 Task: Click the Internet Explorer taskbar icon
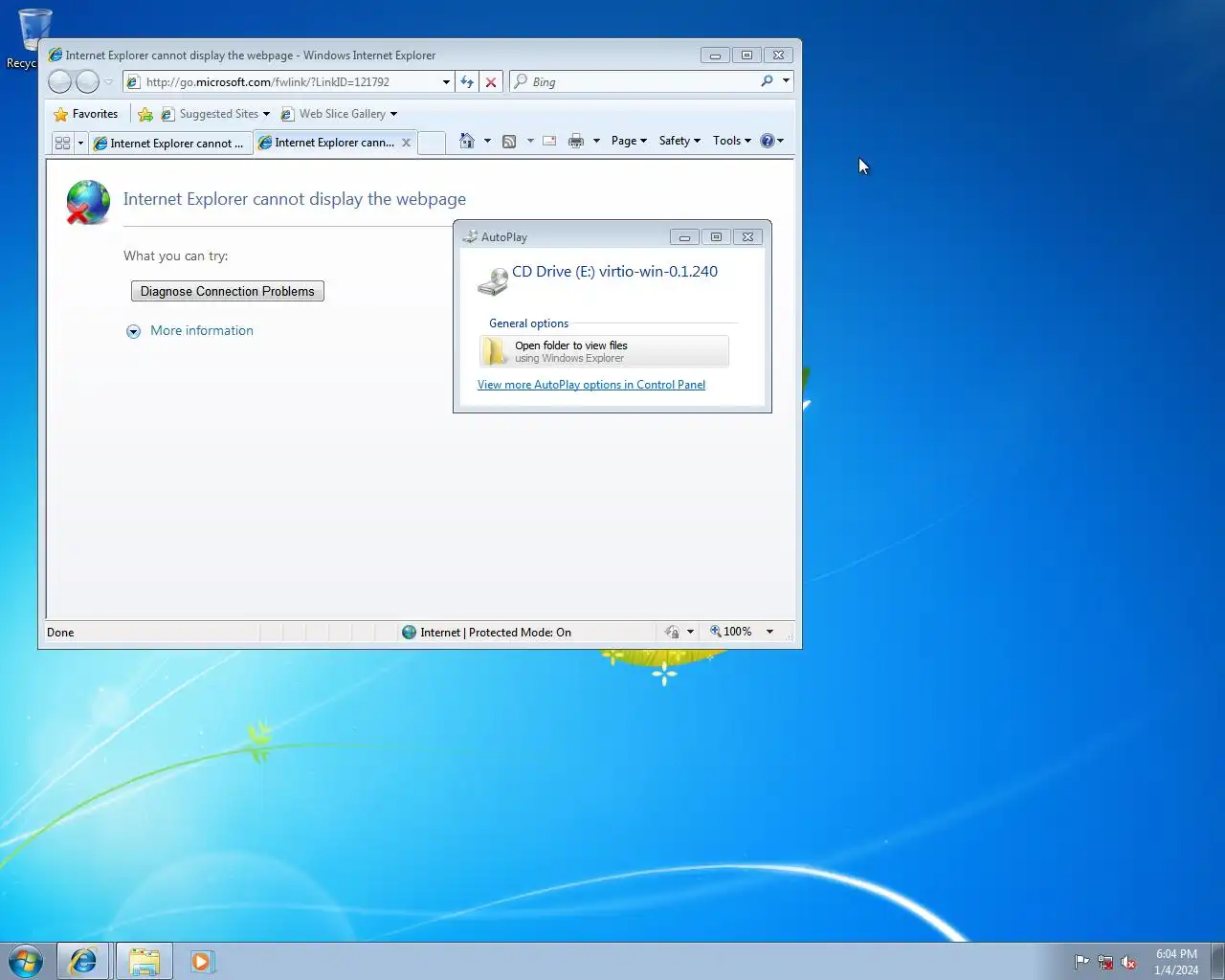[x=83, y=961]
